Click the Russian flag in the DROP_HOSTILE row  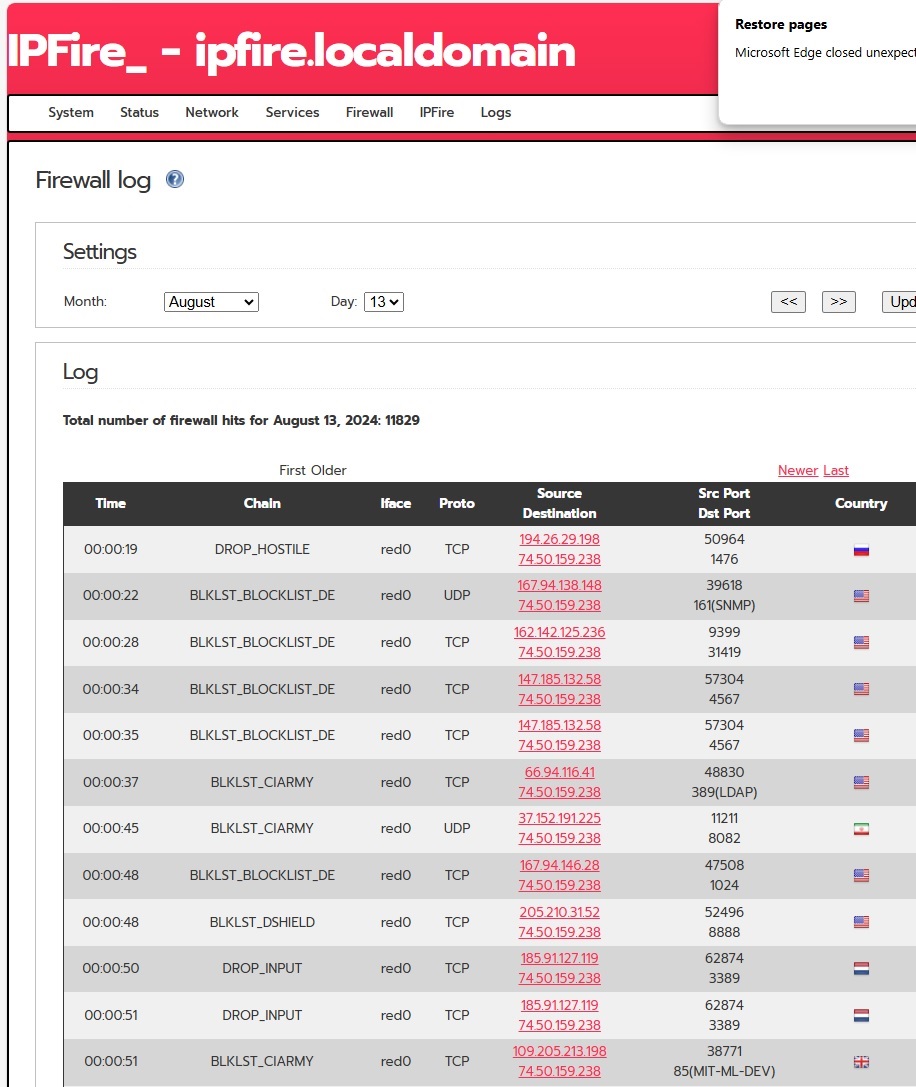[860, 549]
